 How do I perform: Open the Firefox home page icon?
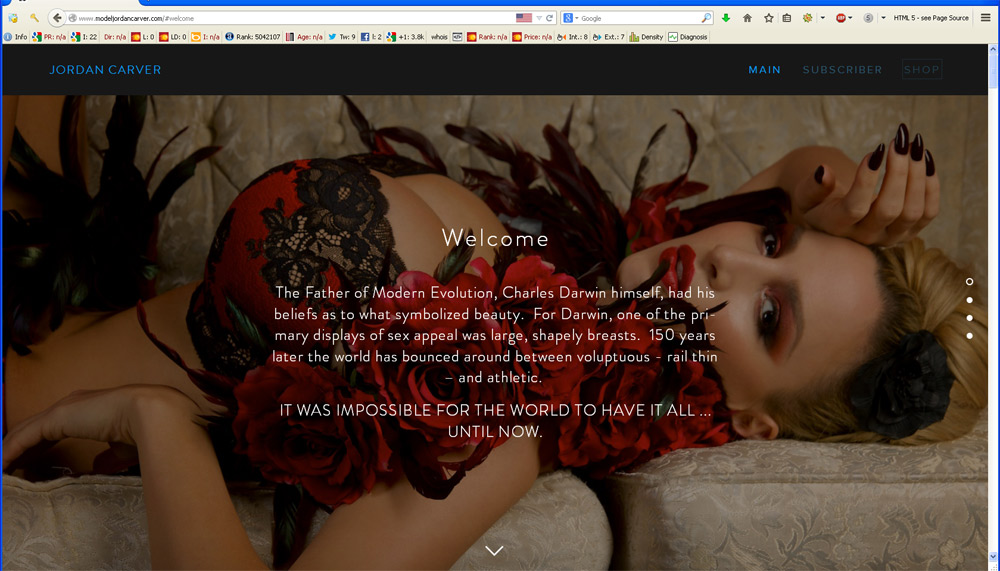747,18
